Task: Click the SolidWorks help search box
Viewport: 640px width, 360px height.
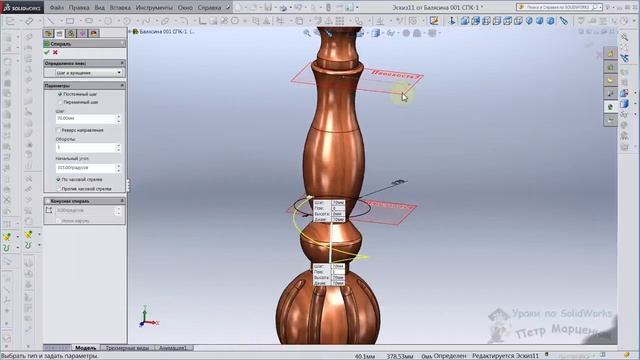Action: (558, 7)
